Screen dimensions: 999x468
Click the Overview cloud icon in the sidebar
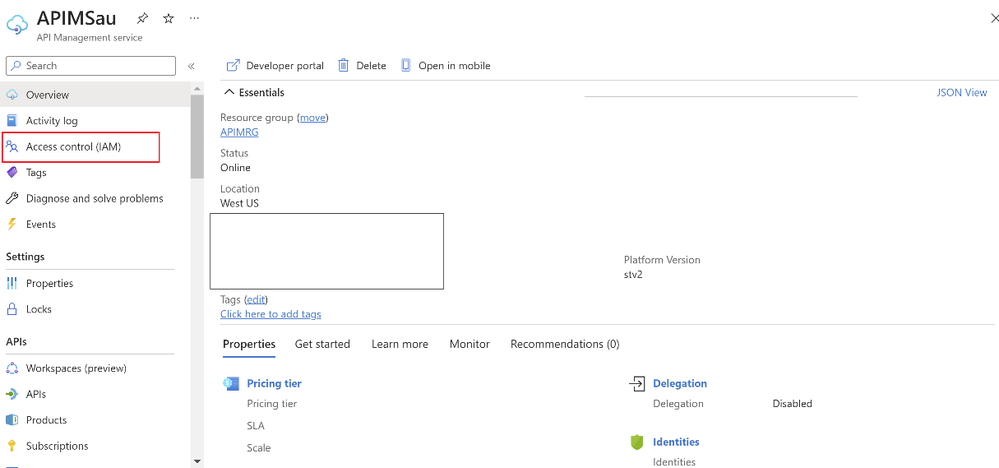(12, 95)
